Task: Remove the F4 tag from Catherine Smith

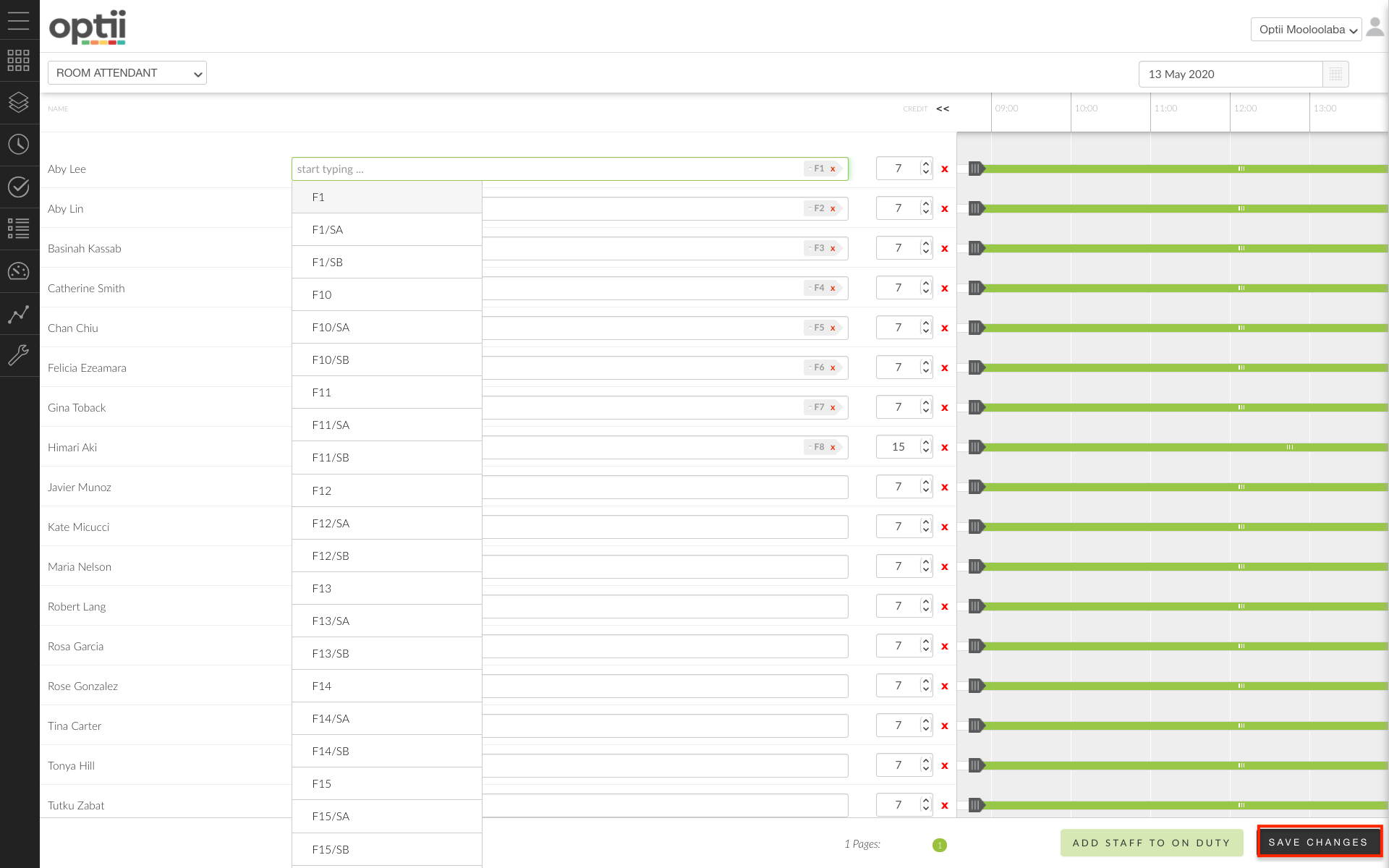Action: tap(833, 289)
